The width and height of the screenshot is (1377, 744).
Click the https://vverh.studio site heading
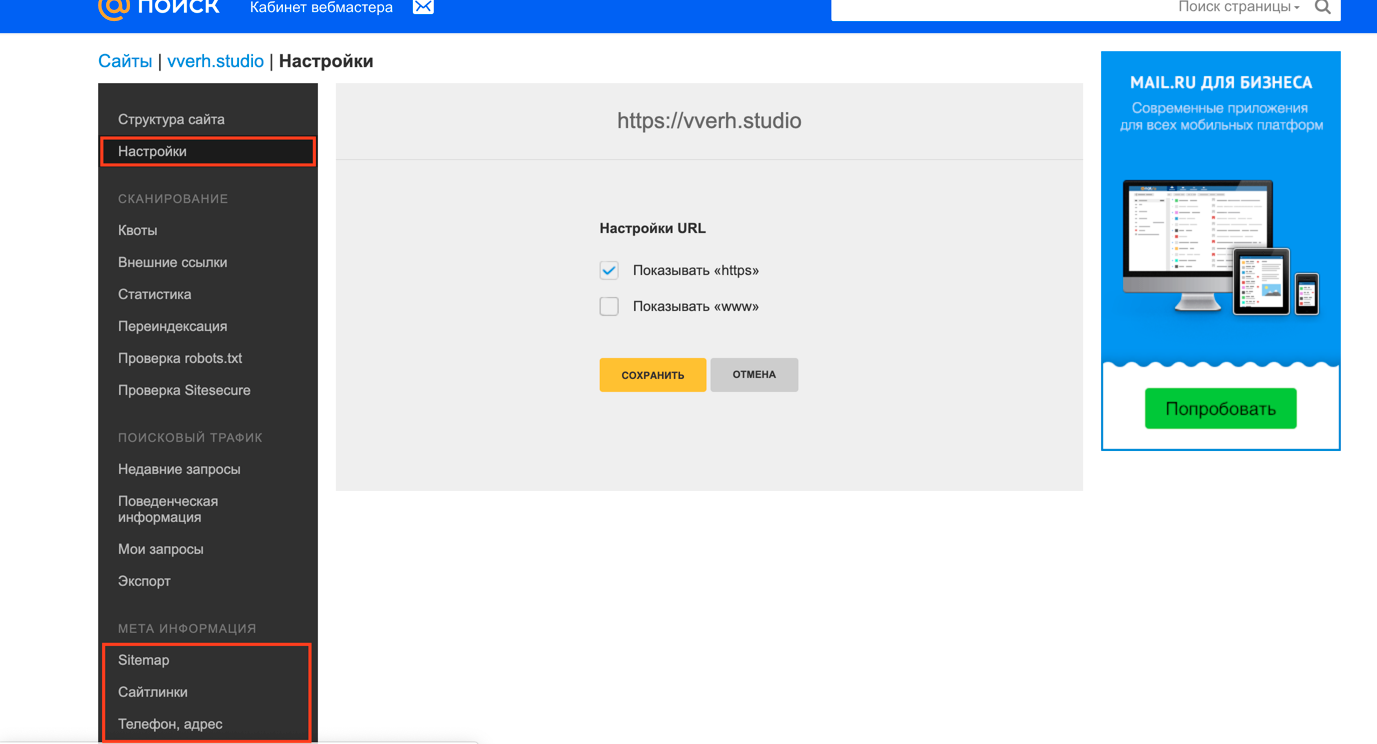(x=709, y=121)
